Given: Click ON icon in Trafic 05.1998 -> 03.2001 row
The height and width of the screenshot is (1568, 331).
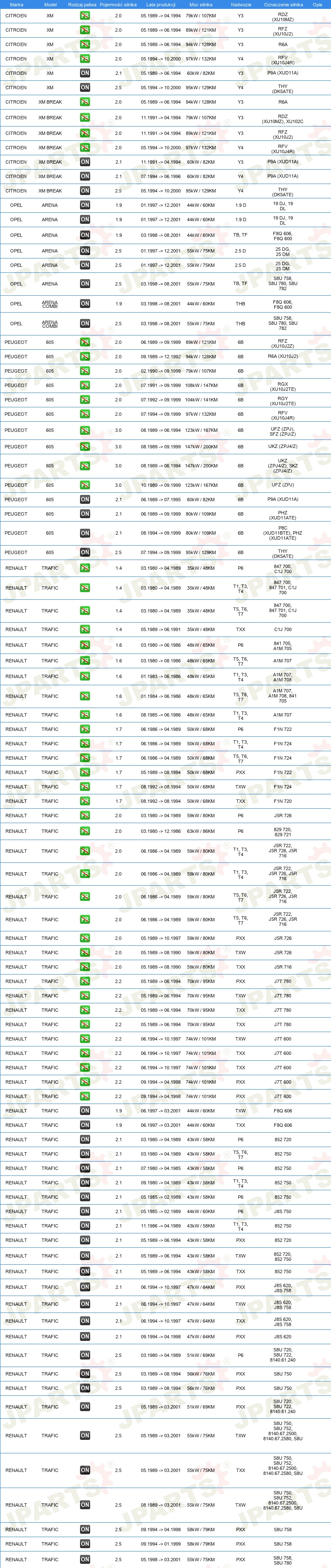Looking at the screenshot, I should point(85,1560).
